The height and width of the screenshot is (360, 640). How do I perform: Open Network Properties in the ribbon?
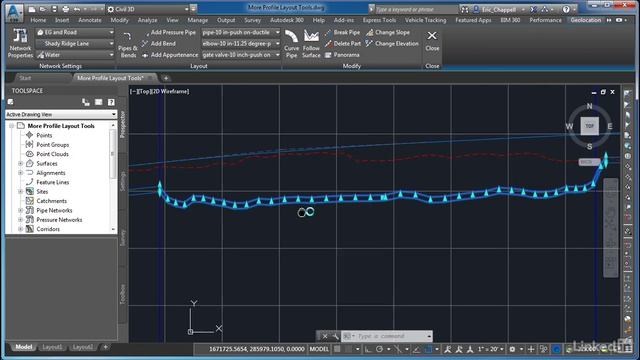pyautogui.click(x=20, y=43)
